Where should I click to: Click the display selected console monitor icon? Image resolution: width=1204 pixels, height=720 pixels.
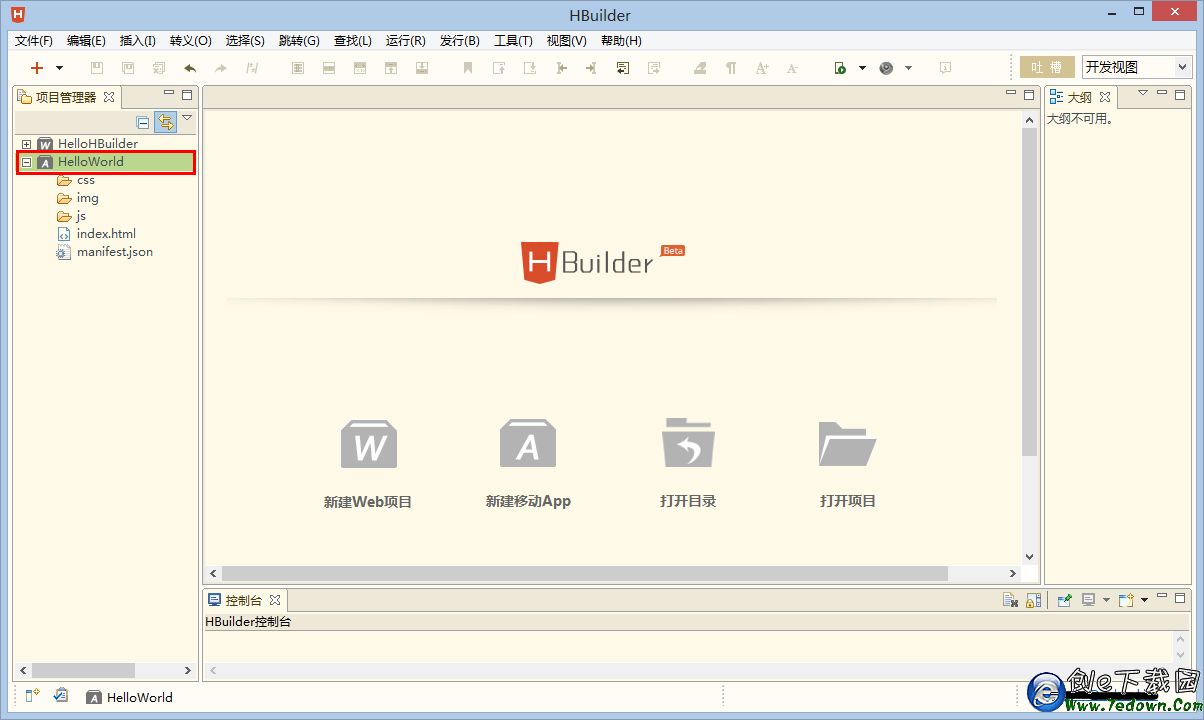(1088, 600)
